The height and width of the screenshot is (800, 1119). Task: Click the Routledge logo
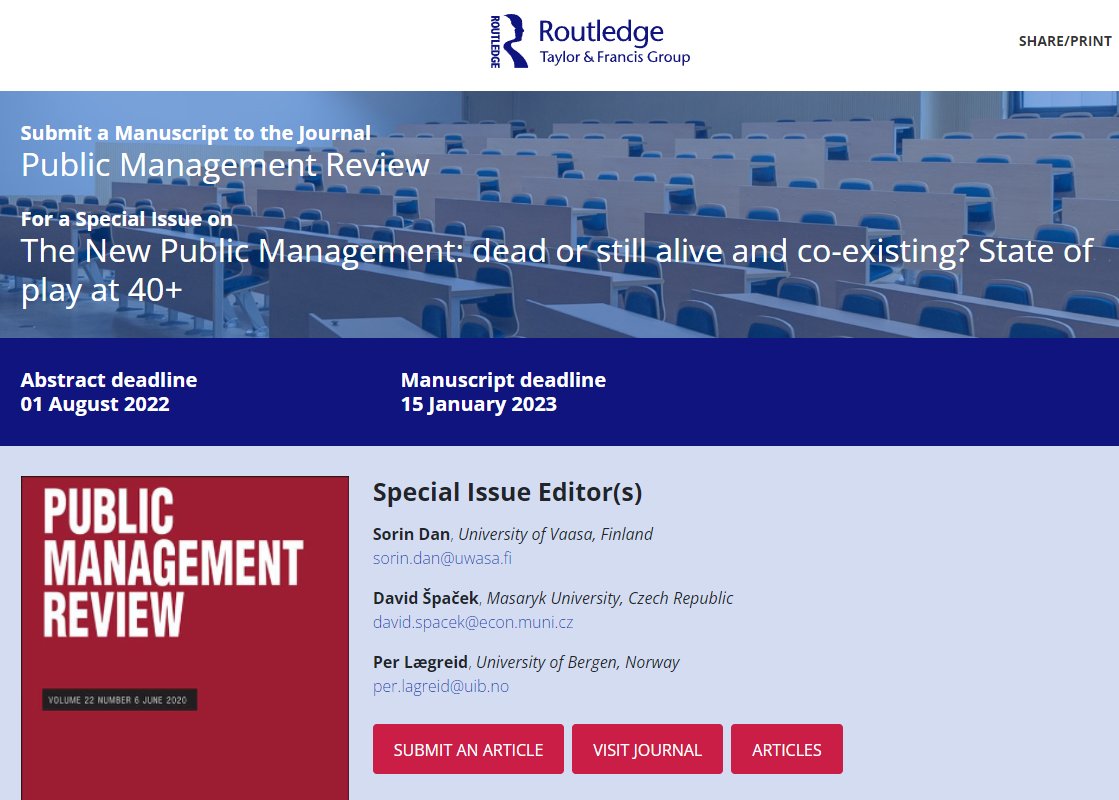pos(589,41)
